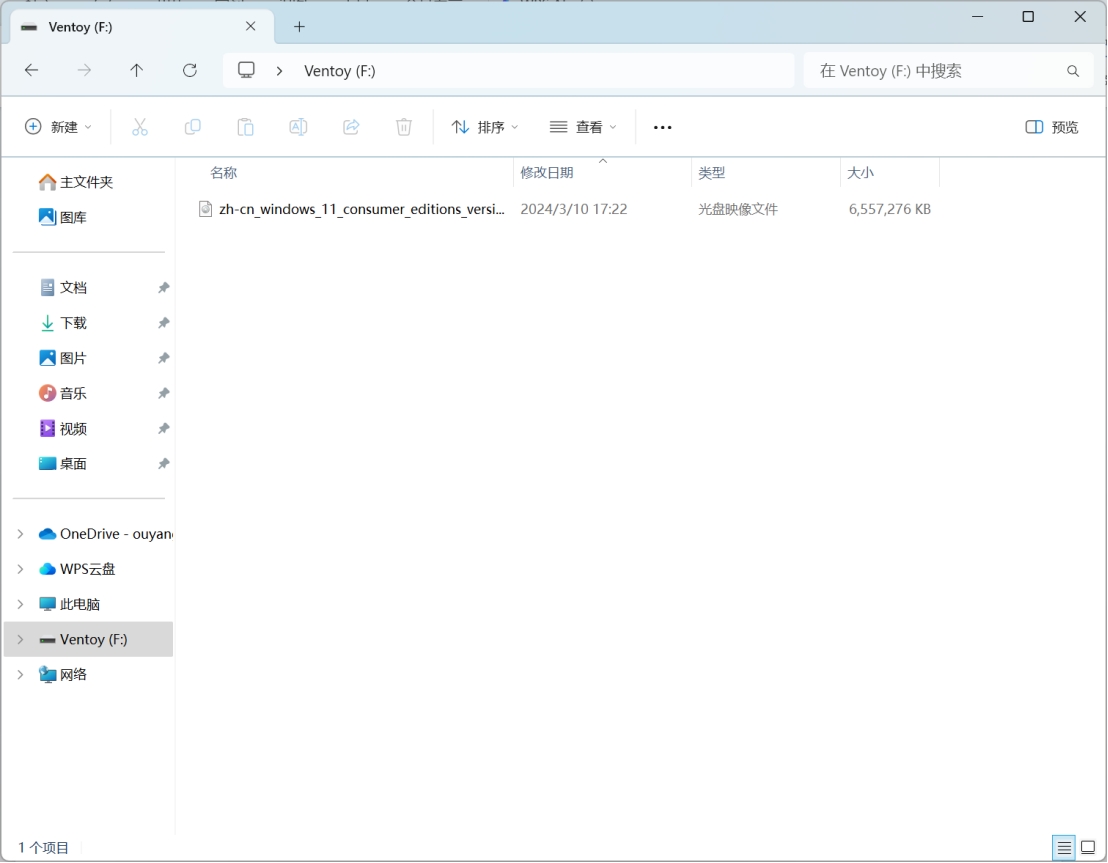Screen dimensions: 1108x863
Task: Go up one folder level
Action: click(x=137, y=71)
